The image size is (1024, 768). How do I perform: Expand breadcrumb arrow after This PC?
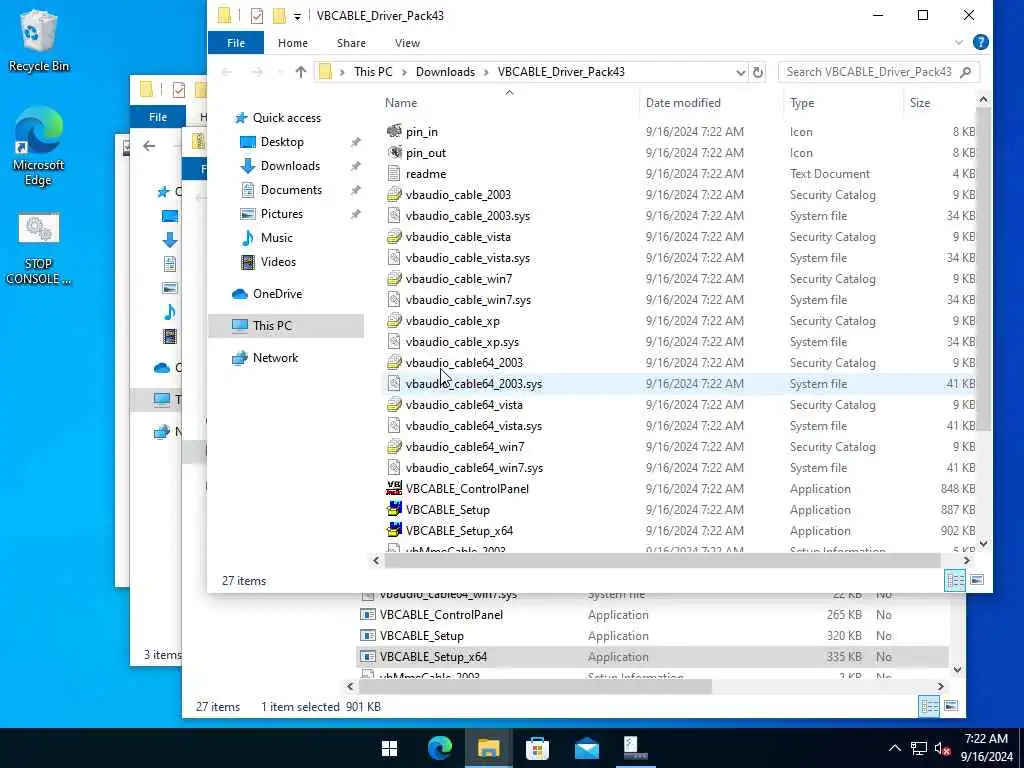point(404,72)
